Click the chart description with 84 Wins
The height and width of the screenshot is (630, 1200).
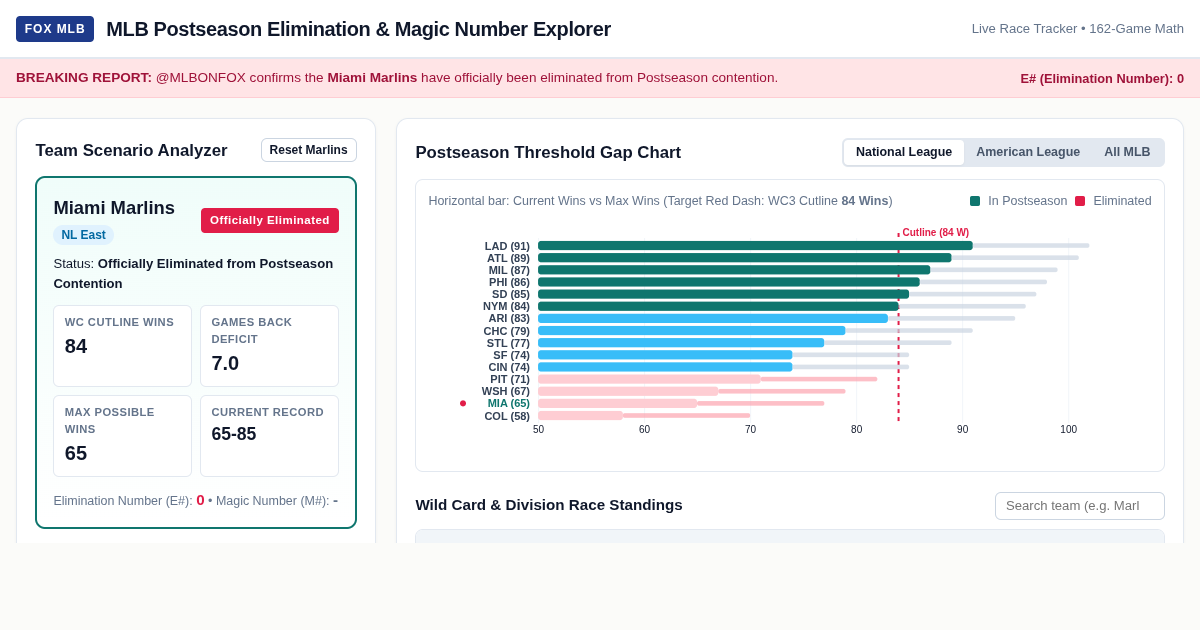pos(661,201)
